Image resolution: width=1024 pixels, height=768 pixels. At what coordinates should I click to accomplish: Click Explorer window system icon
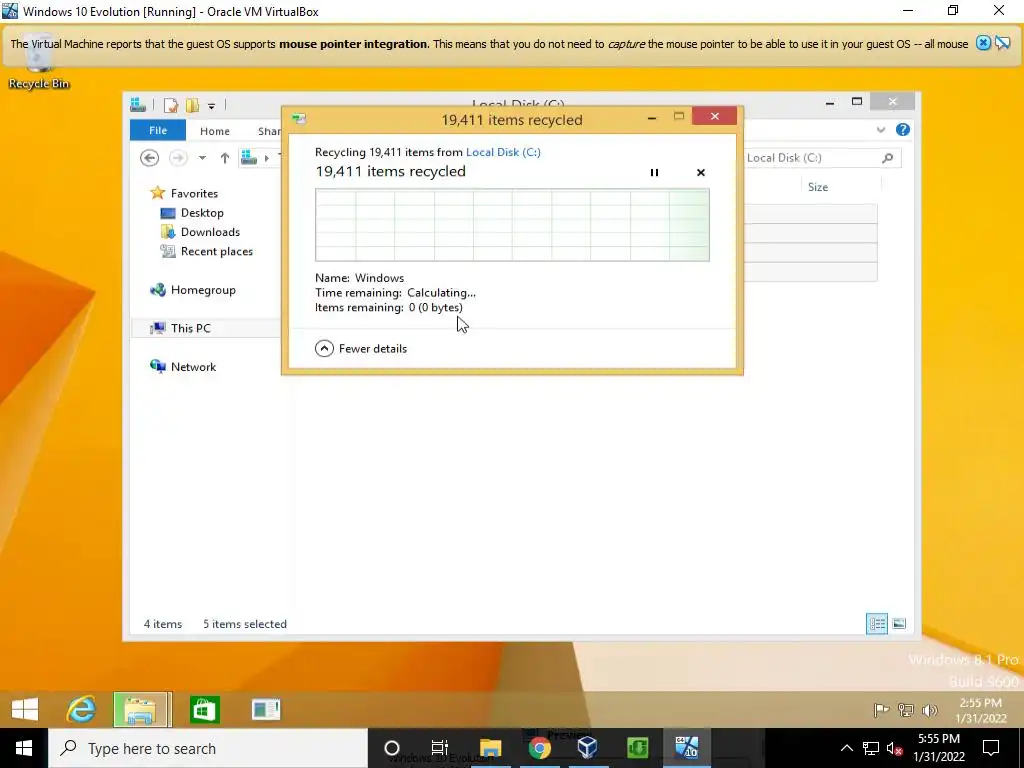click(138, 104)
